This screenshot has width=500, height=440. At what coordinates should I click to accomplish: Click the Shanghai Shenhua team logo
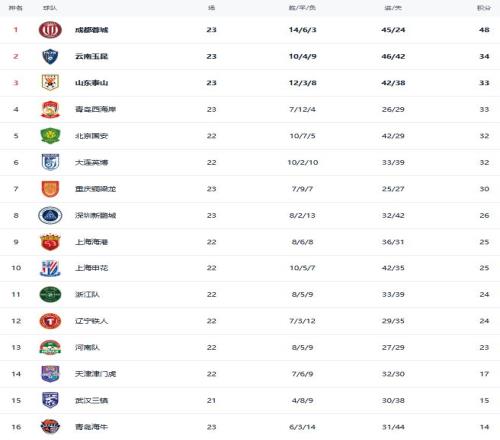(50, 268)
